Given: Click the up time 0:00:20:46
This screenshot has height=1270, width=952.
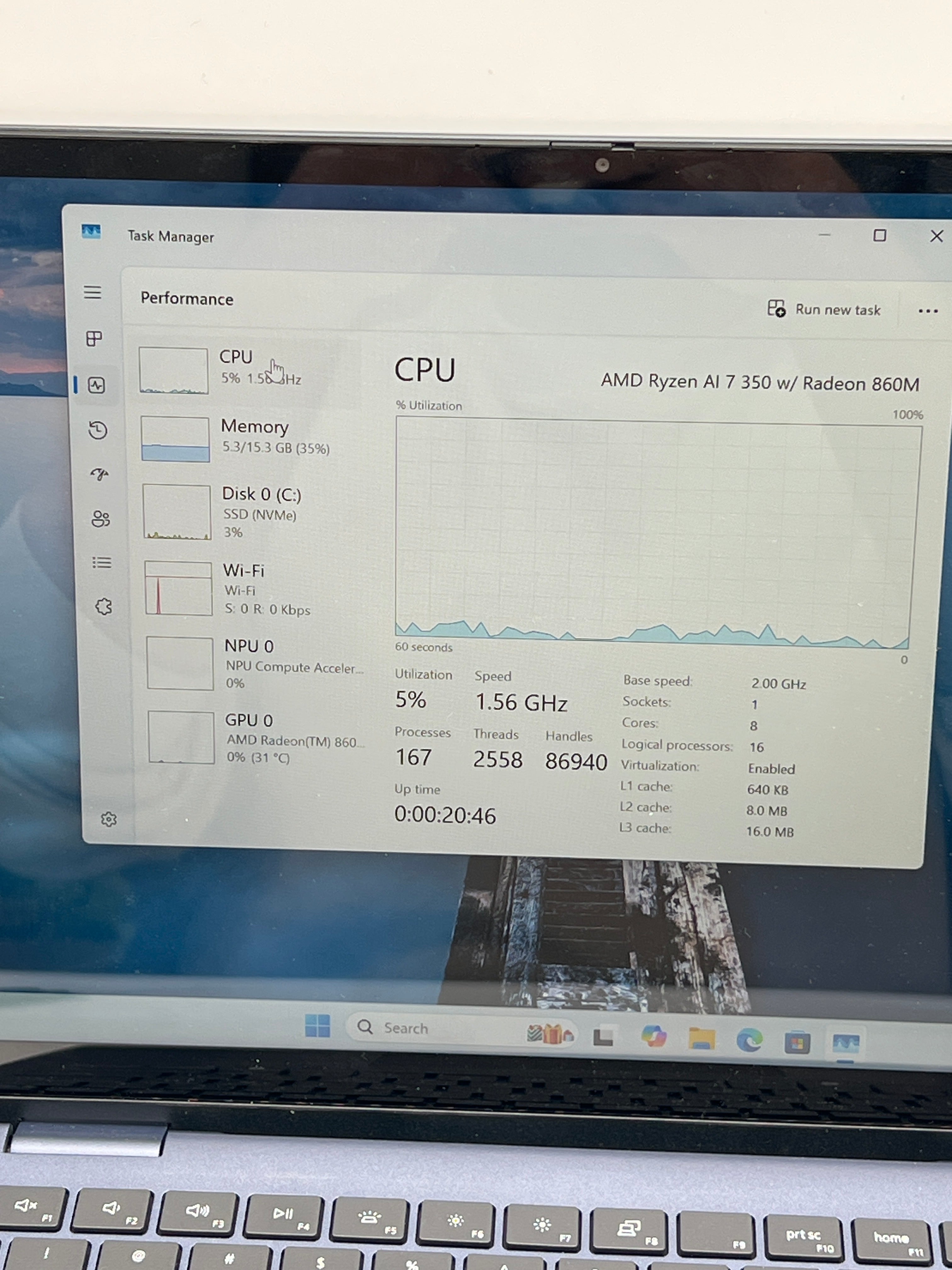Looking at the screenshot, I should [445, 815].
